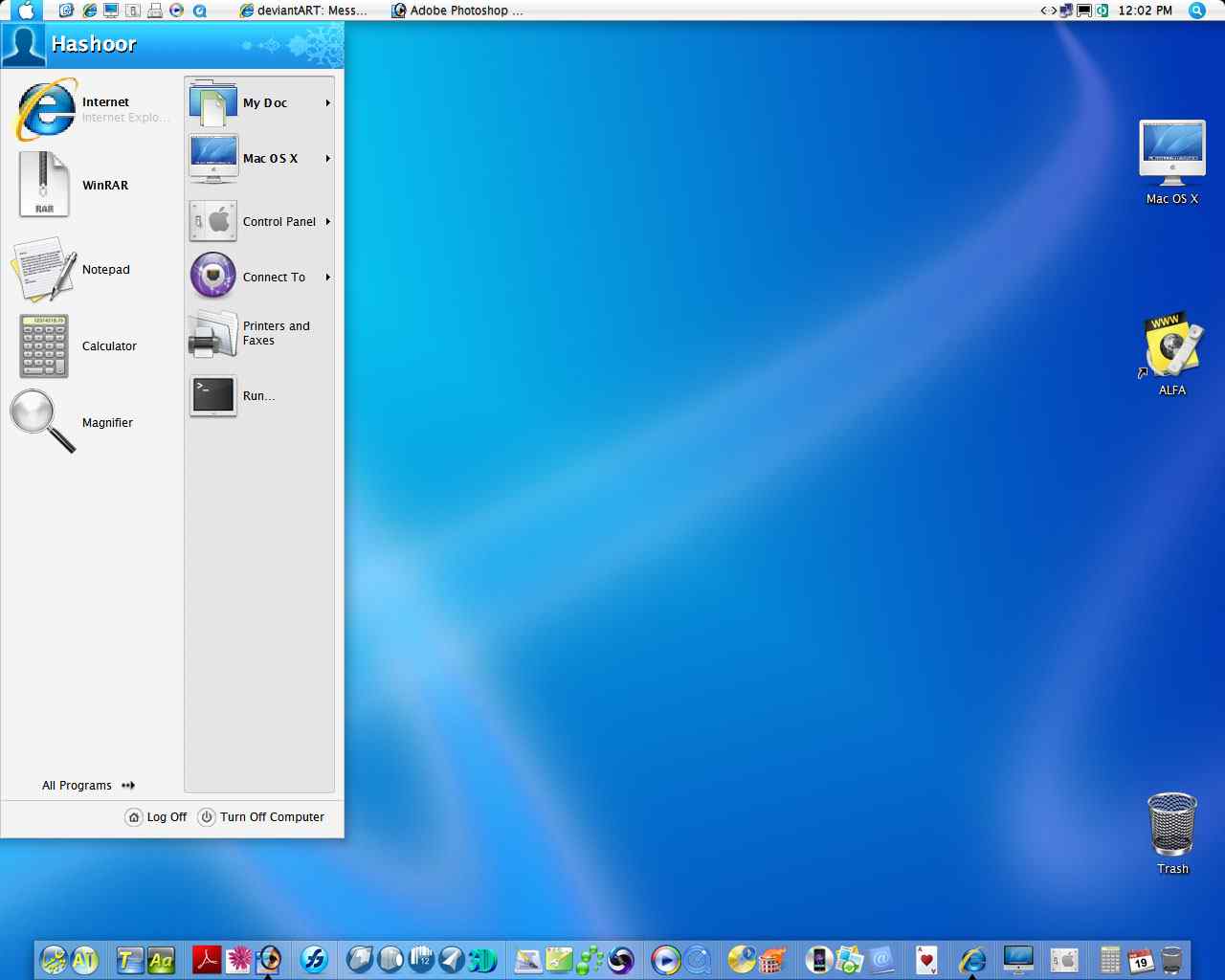
Task: Open the mail @ icon in dock
Action: (x=881, y=959)
